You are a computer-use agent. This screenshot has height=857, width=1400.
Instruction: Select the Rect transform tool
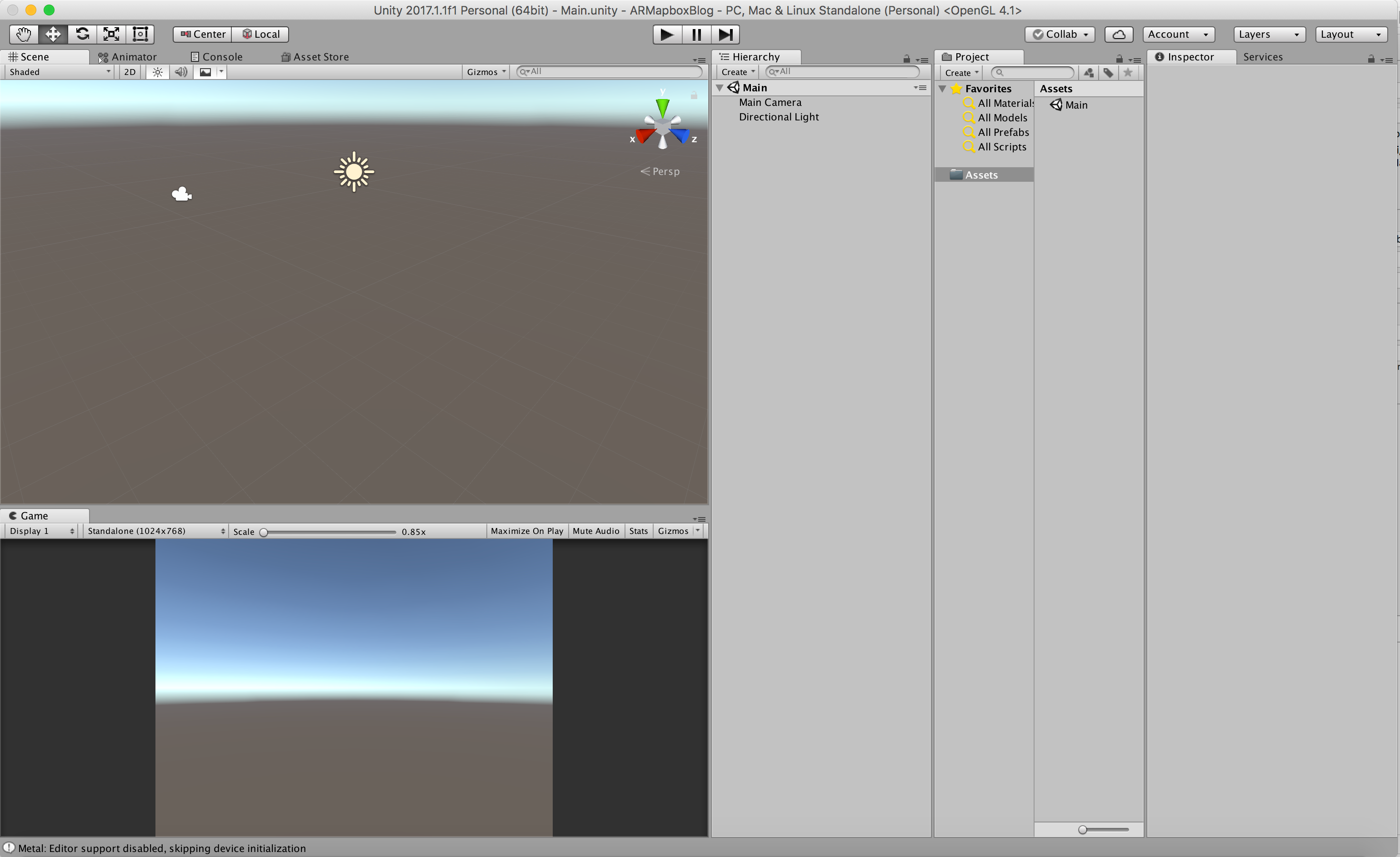pyautogui.click(x=140, y=34)
